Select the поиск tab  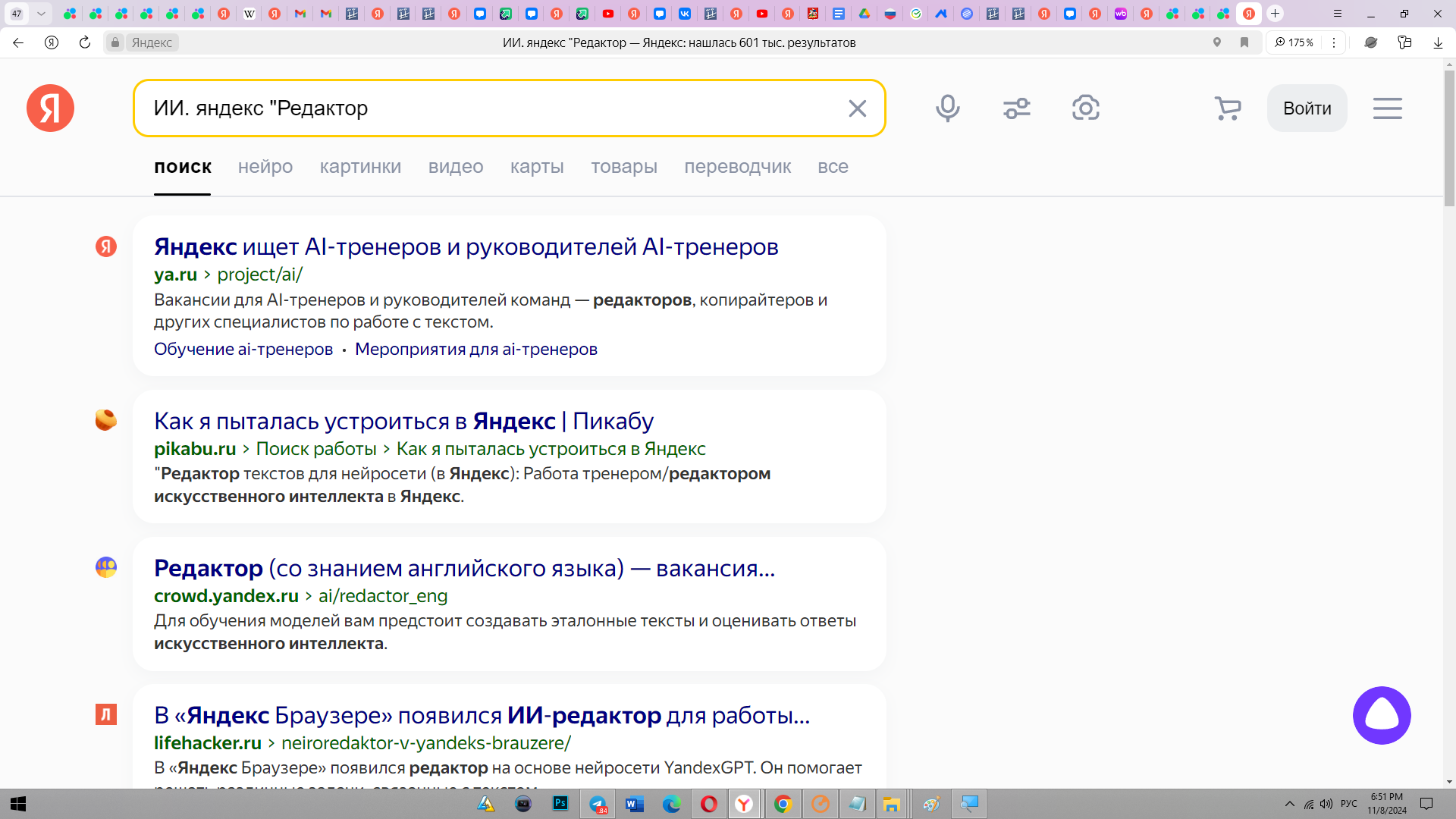tap(183, 167)
